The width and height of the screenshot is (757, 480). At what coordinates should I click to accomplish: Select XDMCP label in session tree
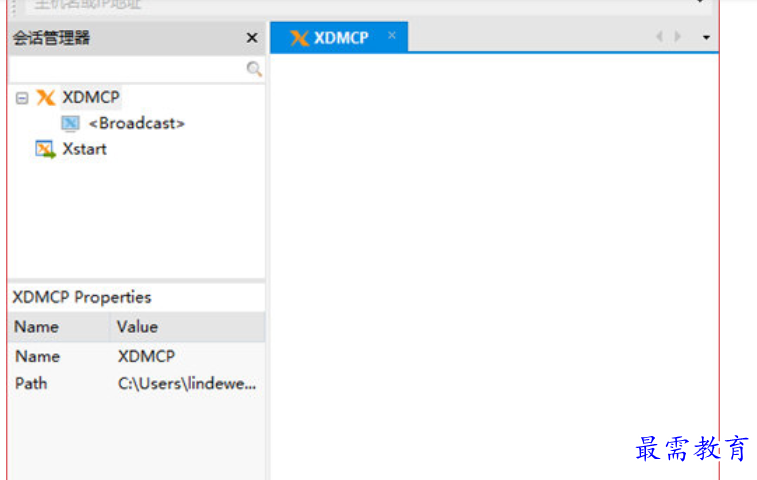click(91, 98)
